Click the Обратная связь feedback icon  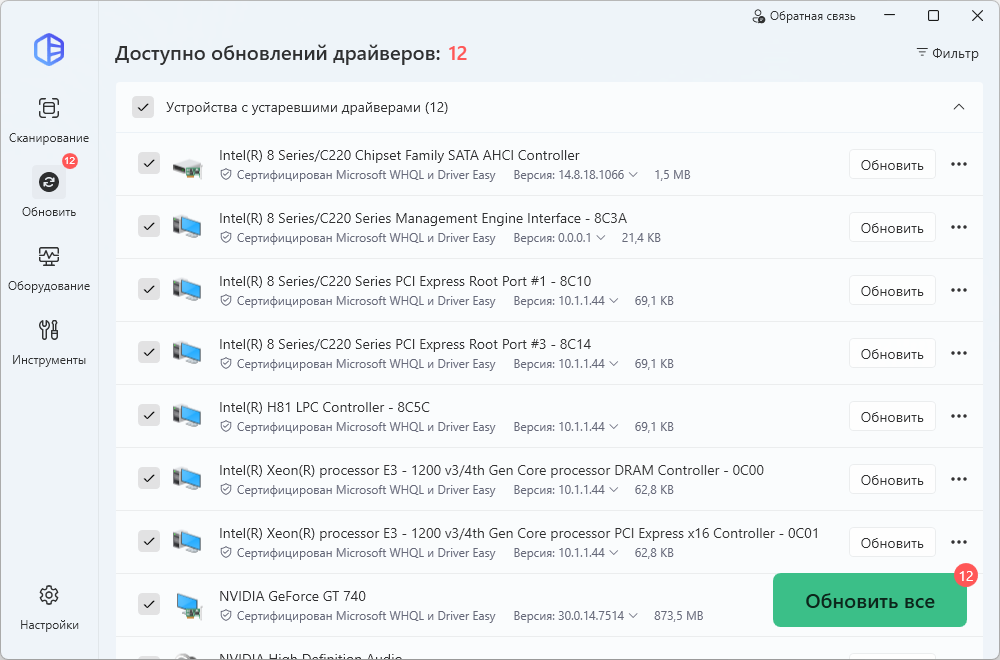point(758,16)
